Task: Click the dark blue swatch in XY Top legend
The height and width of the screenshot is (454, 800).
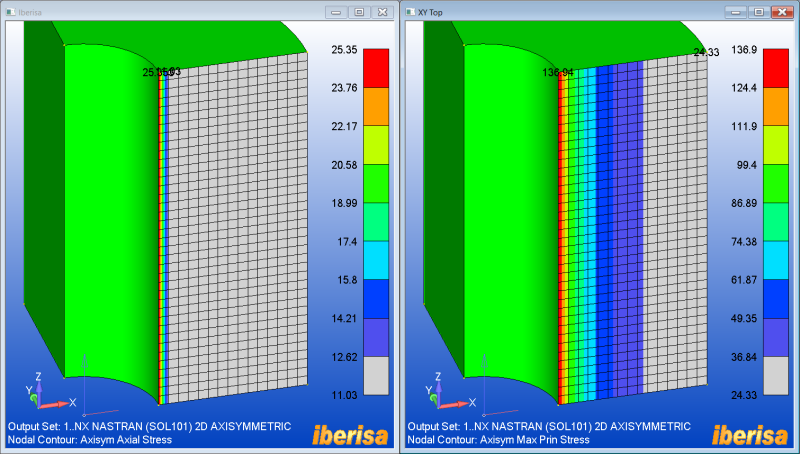Action: (x=776, y=299)
